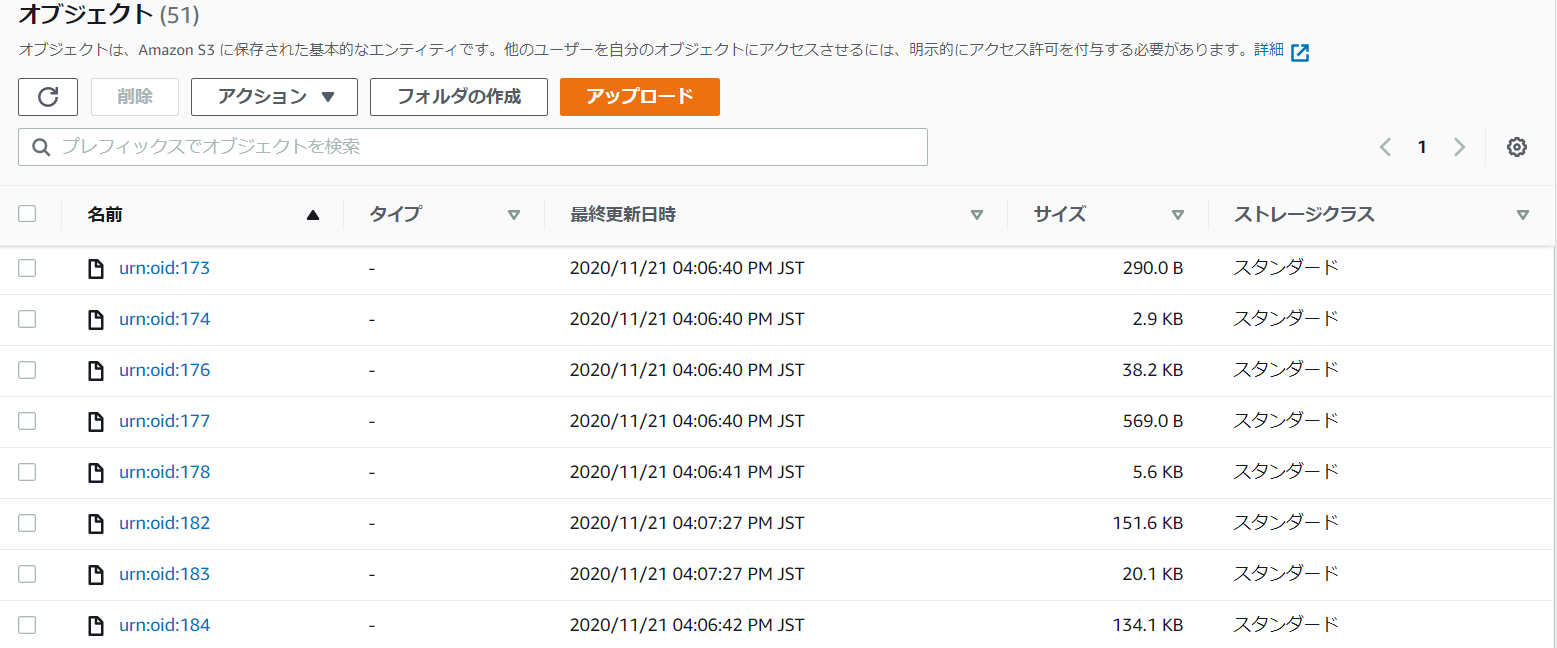Viewport: 1557px width, 648px height.
Task: Open table preferences gear icon
Action: point(1517,147)
